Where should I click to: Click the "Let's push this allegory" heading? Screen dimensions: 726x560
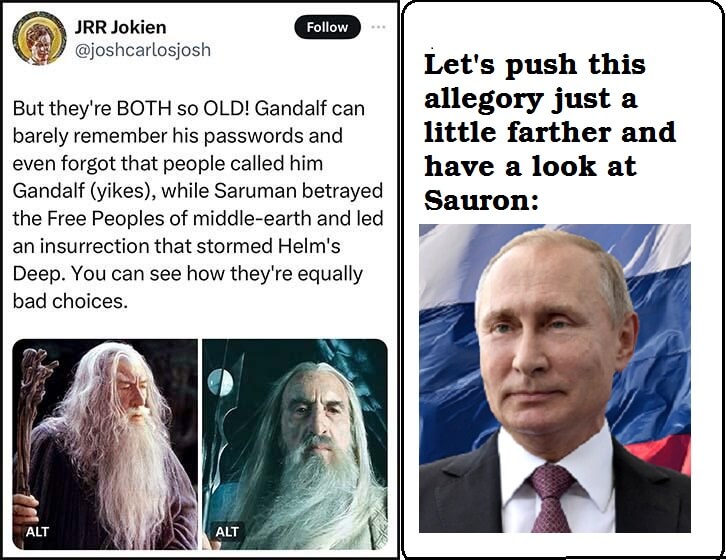click(x=550, y=132)
